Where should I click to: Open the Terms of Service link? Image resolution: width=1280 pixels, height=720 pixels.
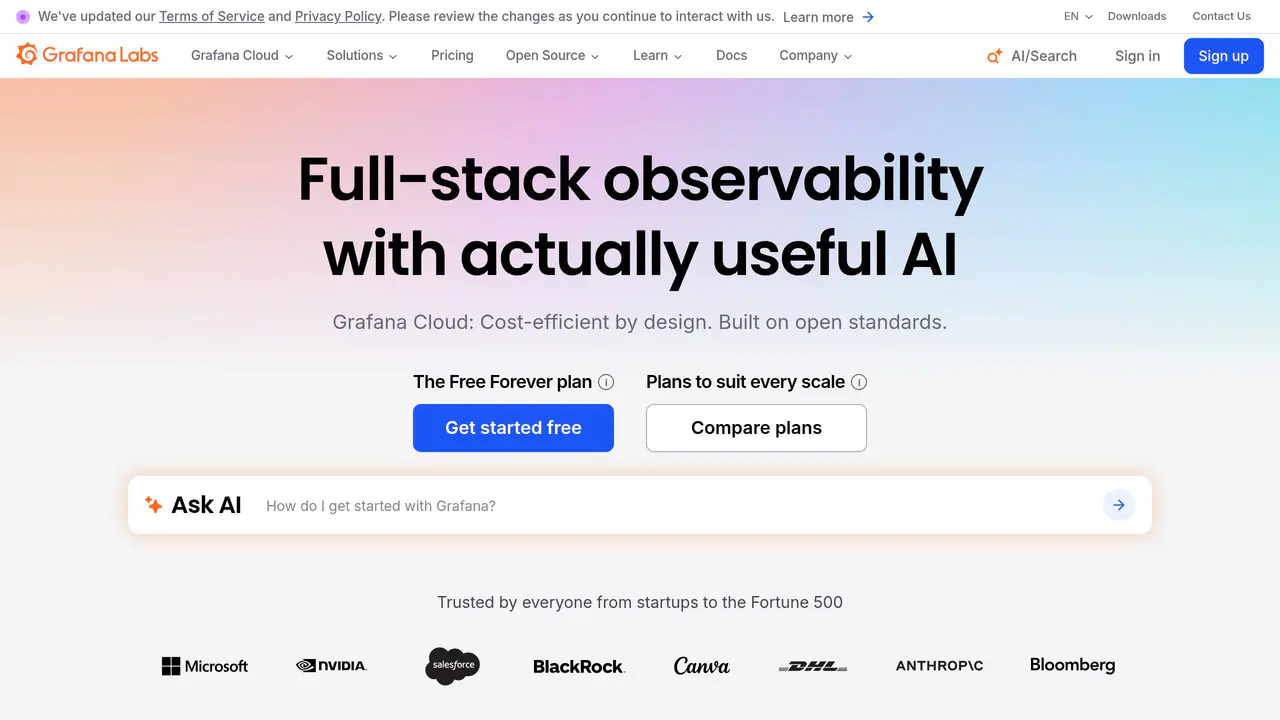coord(212,16)
